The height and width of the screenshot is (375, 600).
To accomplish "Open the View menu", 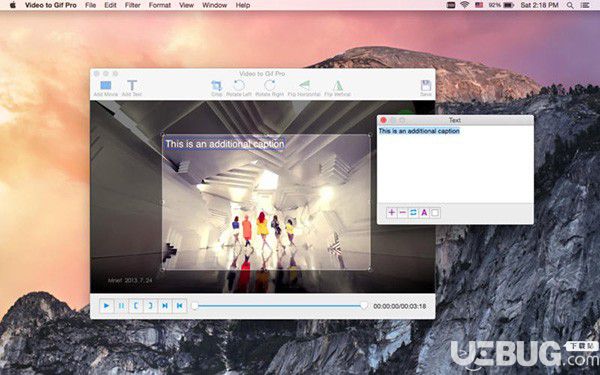I will coord(186,5).
